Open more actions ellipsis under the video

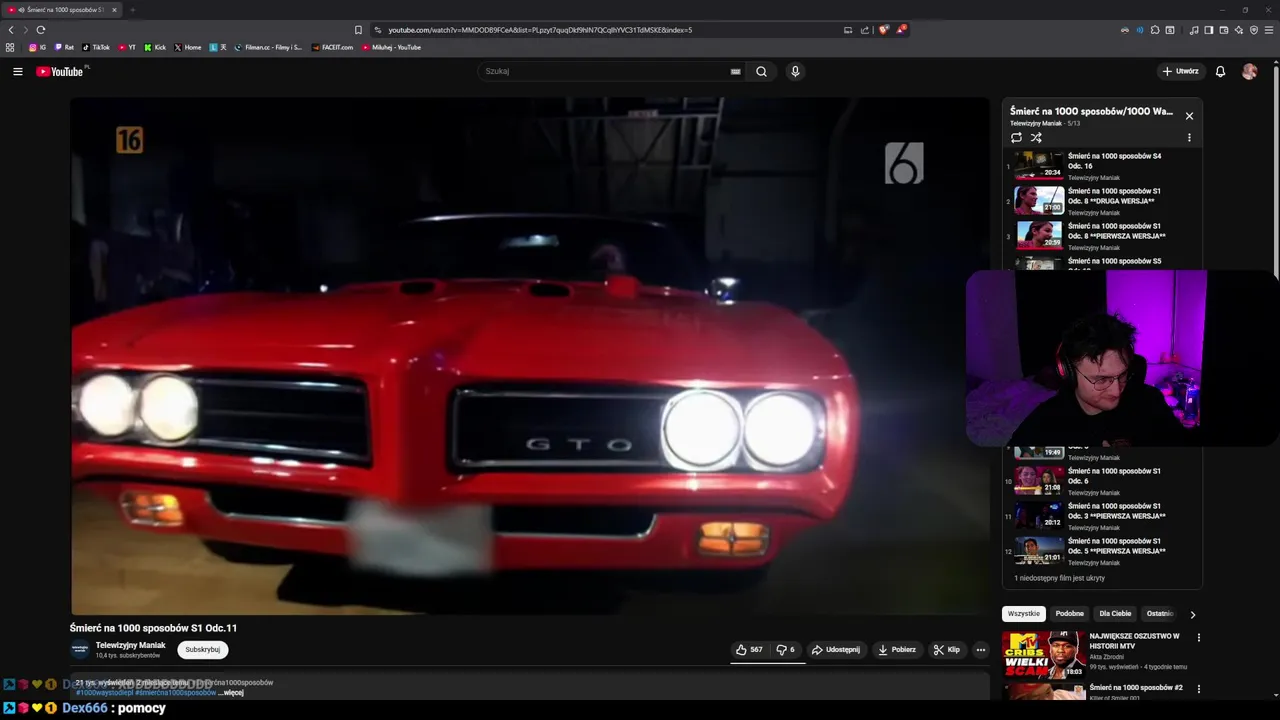point(980,649)
